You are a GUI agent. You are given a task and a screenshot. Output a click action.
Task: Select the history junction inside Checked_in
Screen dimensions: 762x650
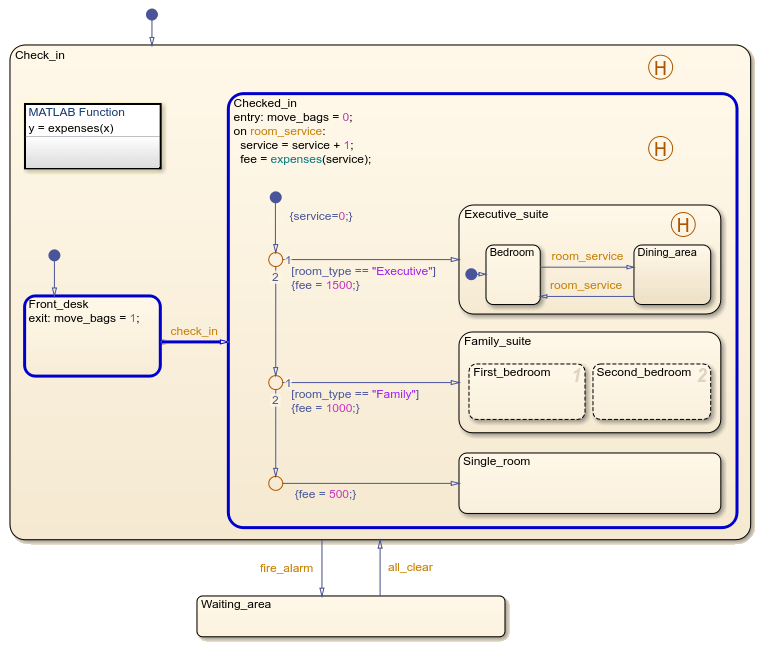point(660,149)
